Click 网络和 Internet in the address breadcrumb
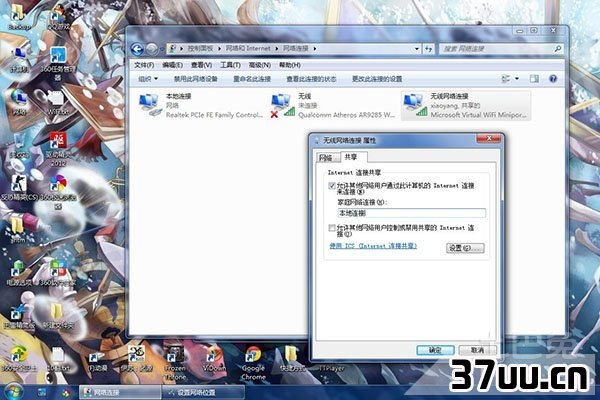600x400 pixels. [248, 49]
